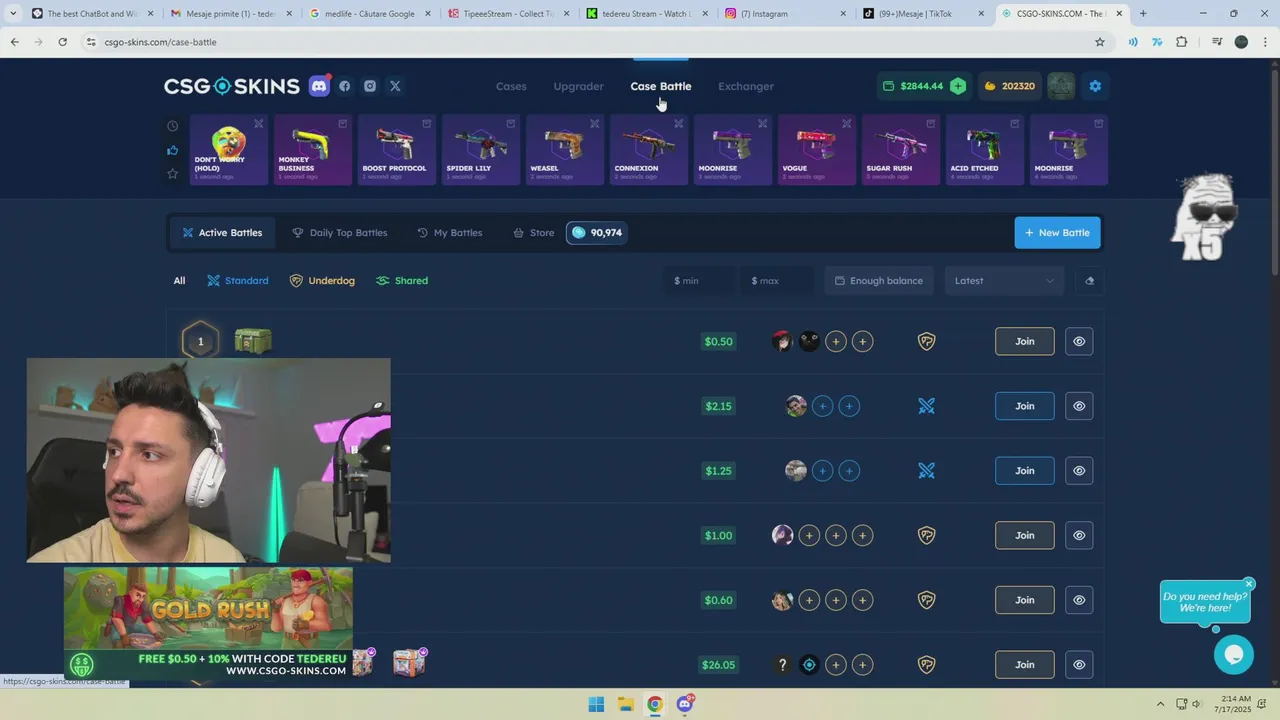Join the $26.05 battle

(x=1025, y=665)
